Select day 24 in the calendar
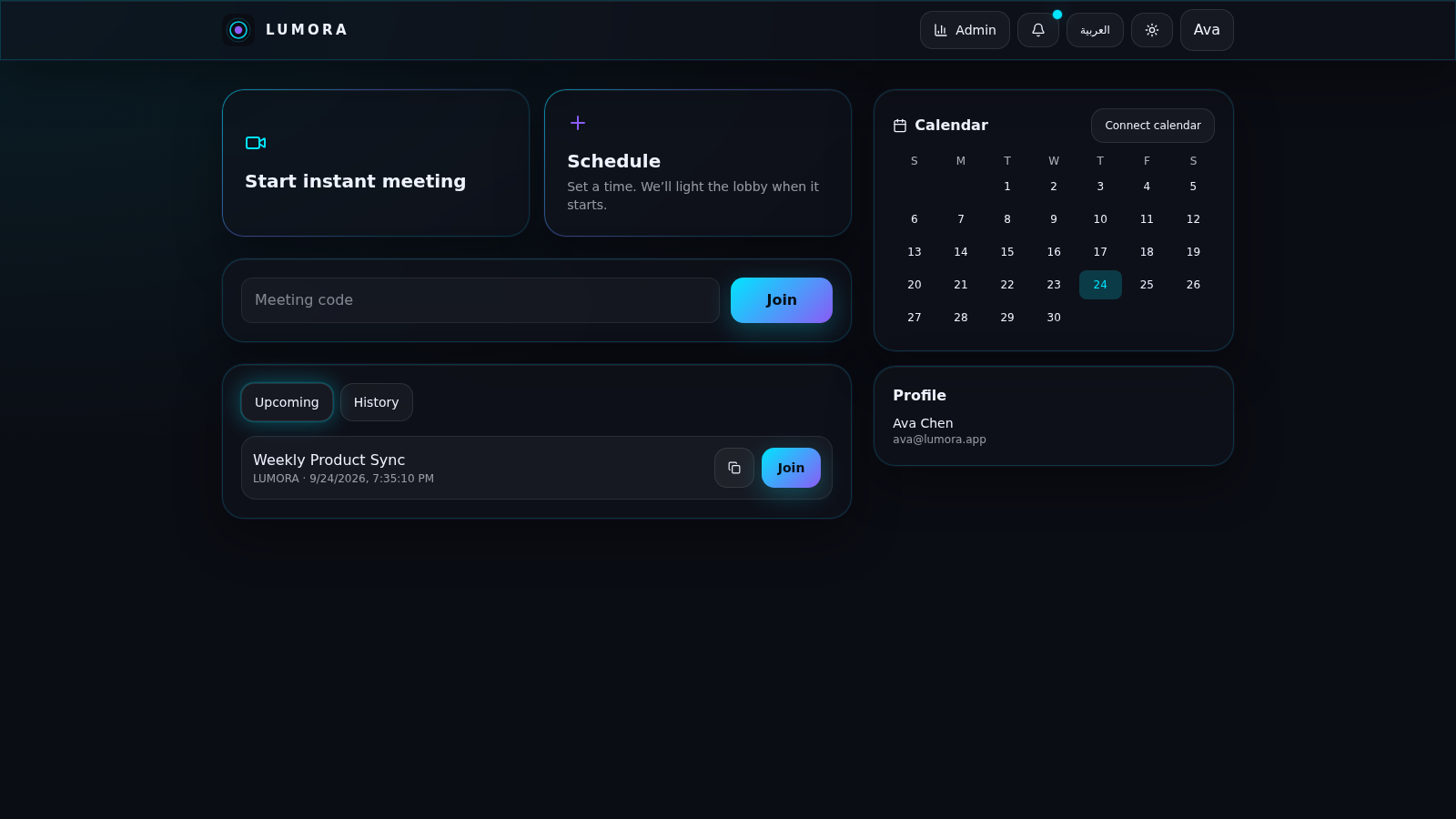The width and height of the screenshot is (1456, 819). [1100, 285]
